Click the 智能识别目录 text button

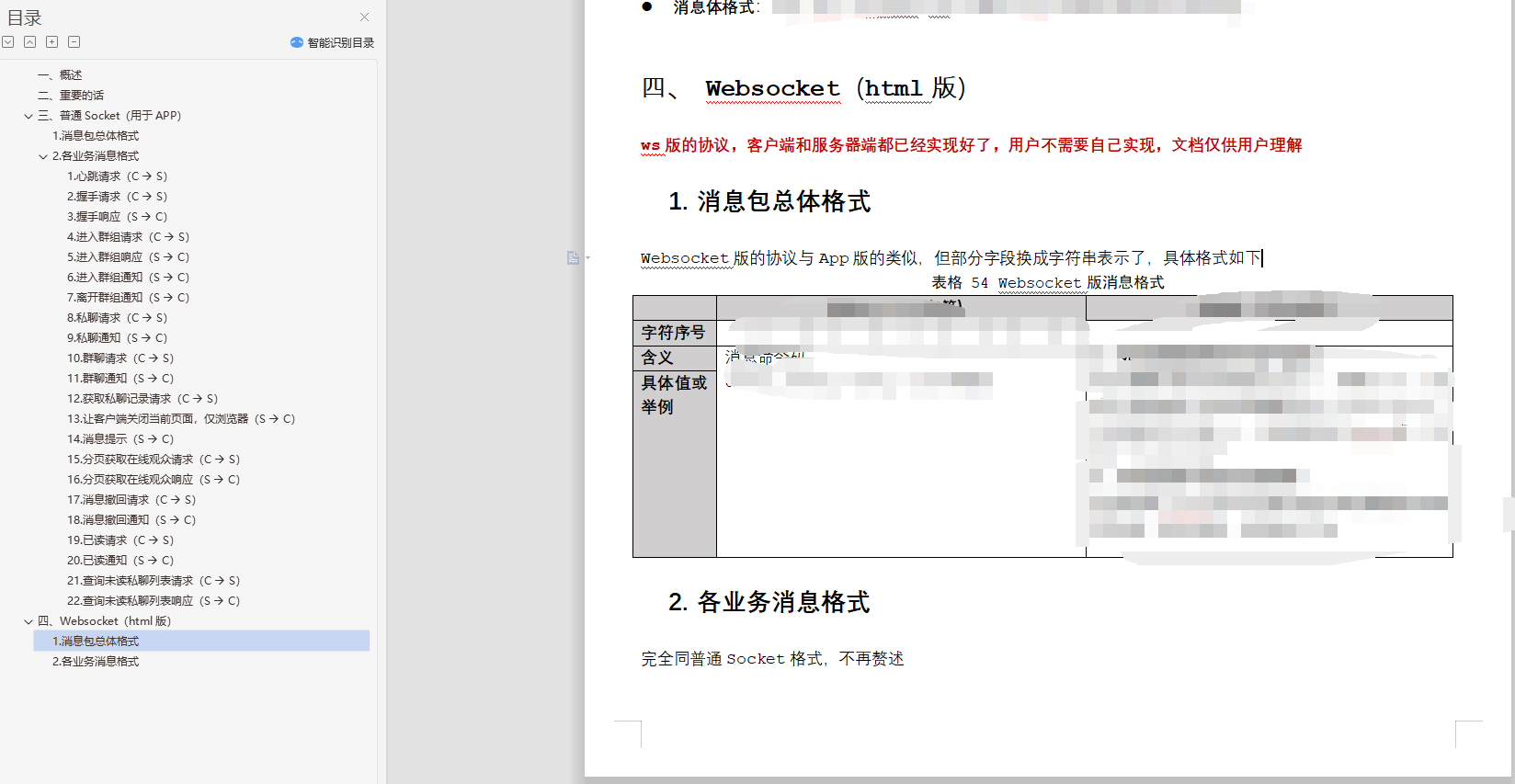pos(340,43)
